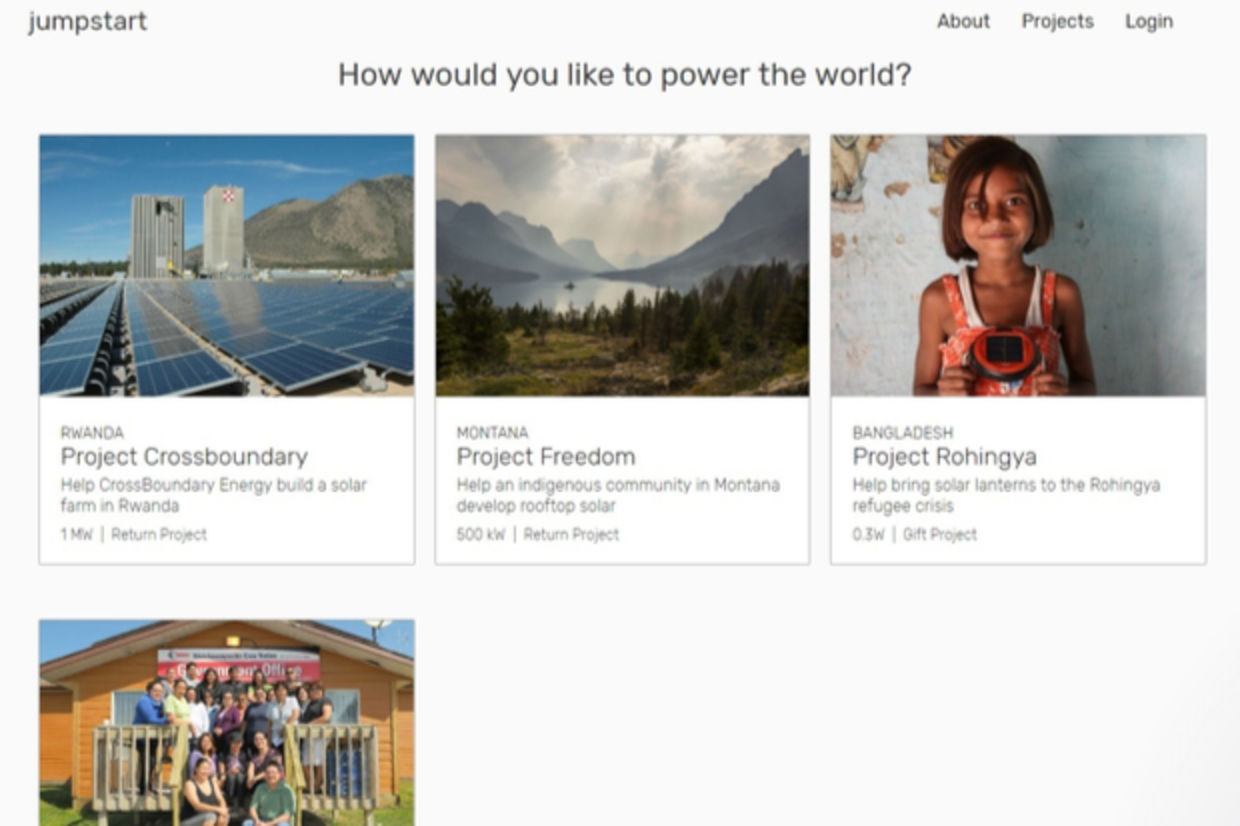Click the BANGLADESH location label
Image resolution: width=1240 pixels, height=826 pixels.
tap(902, 433)
